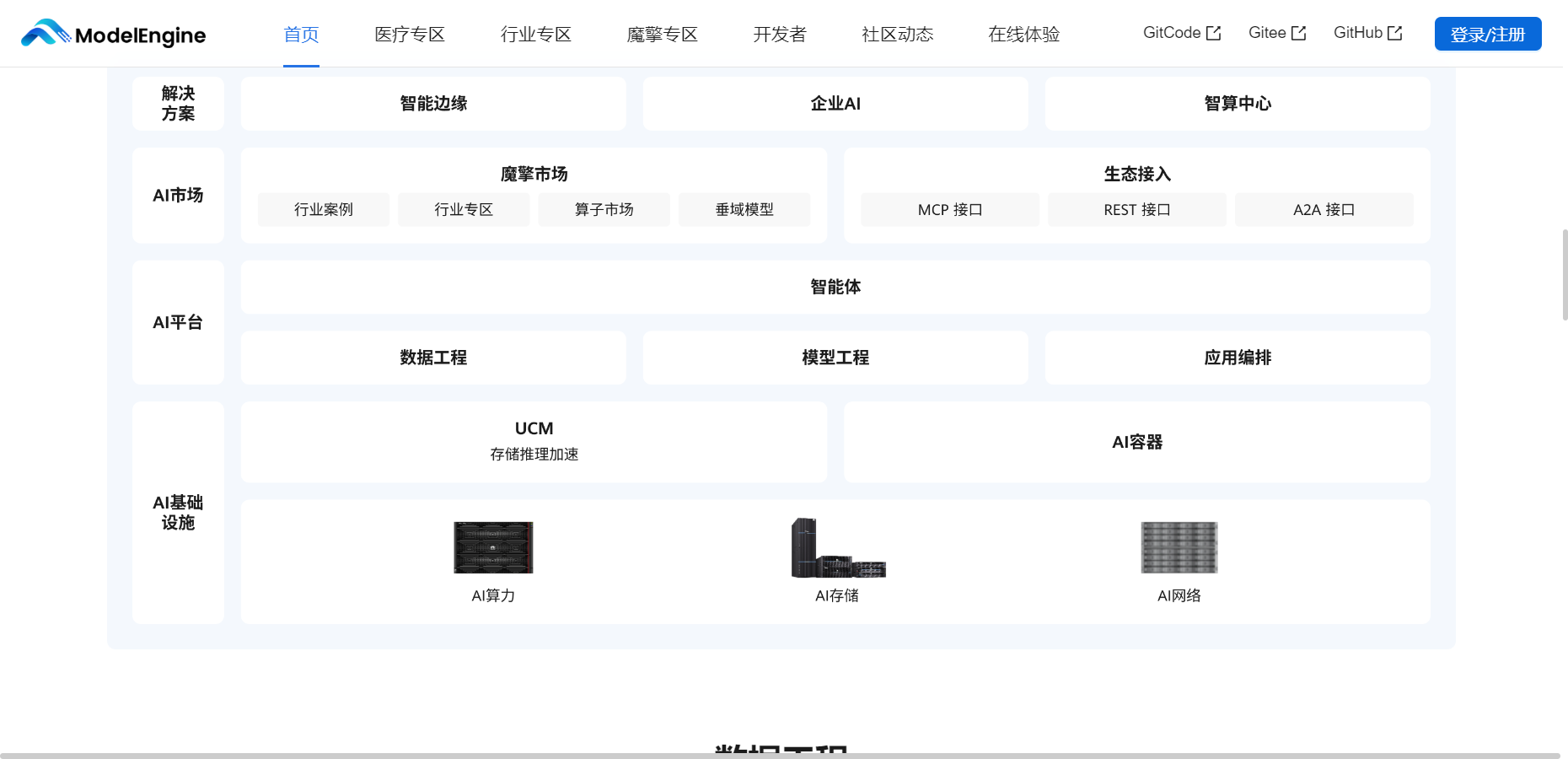The width and height of the screenshot is (1568, 759).
Task: Click the 垂域模型 card under 魔擎市场
Action: point(744,209)
